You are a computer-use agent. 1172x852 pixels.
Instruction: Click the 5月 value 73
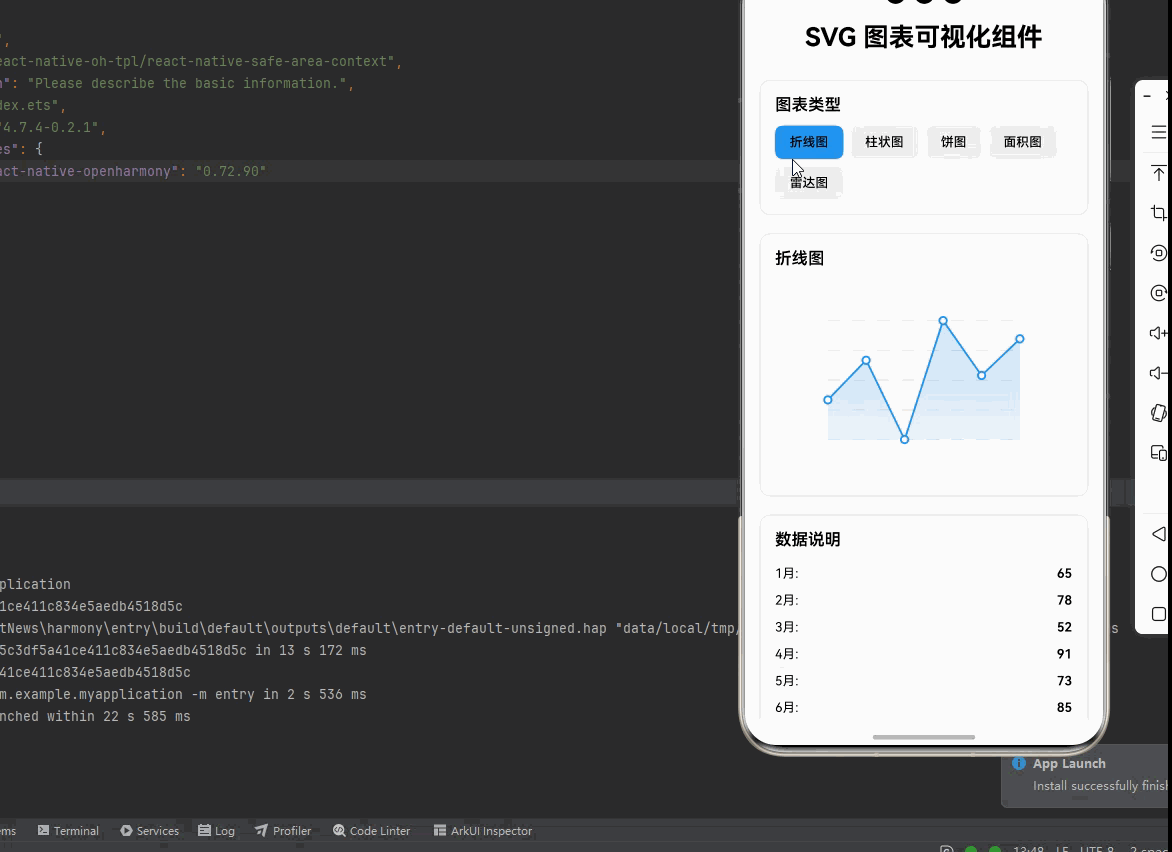1064,681
